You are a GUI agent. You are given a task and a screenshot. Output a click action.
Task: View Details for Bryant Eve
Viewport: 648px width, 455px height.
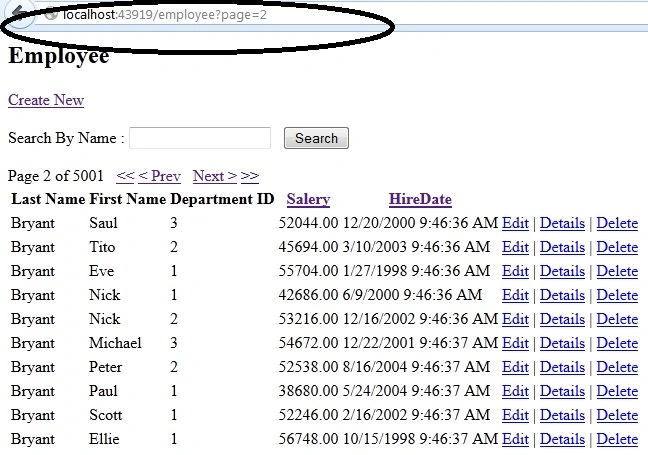[562, 271]
